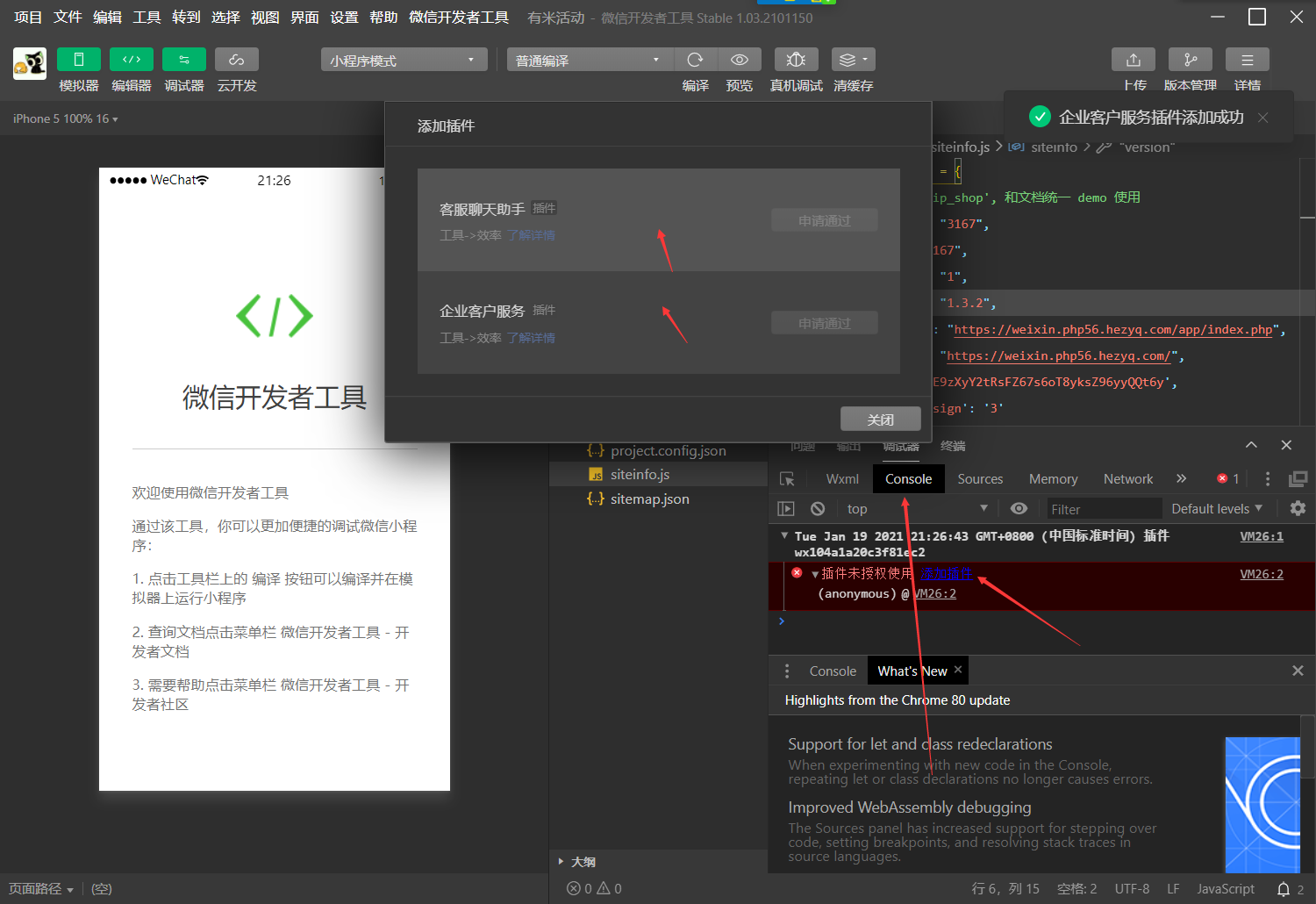Open cloud development (云开发)

click(237, 59)
